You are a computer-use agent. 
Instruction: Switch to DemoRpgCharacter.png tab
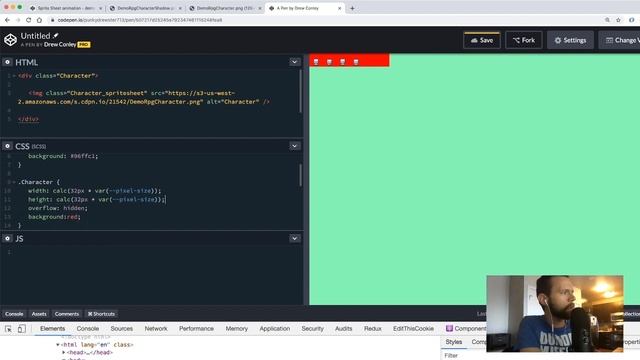pos(225,8)
